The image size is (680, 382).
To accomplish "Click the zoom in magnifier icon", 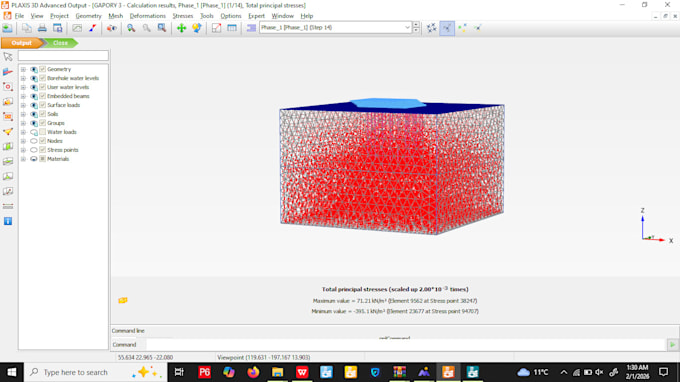I will coord(131,28).
